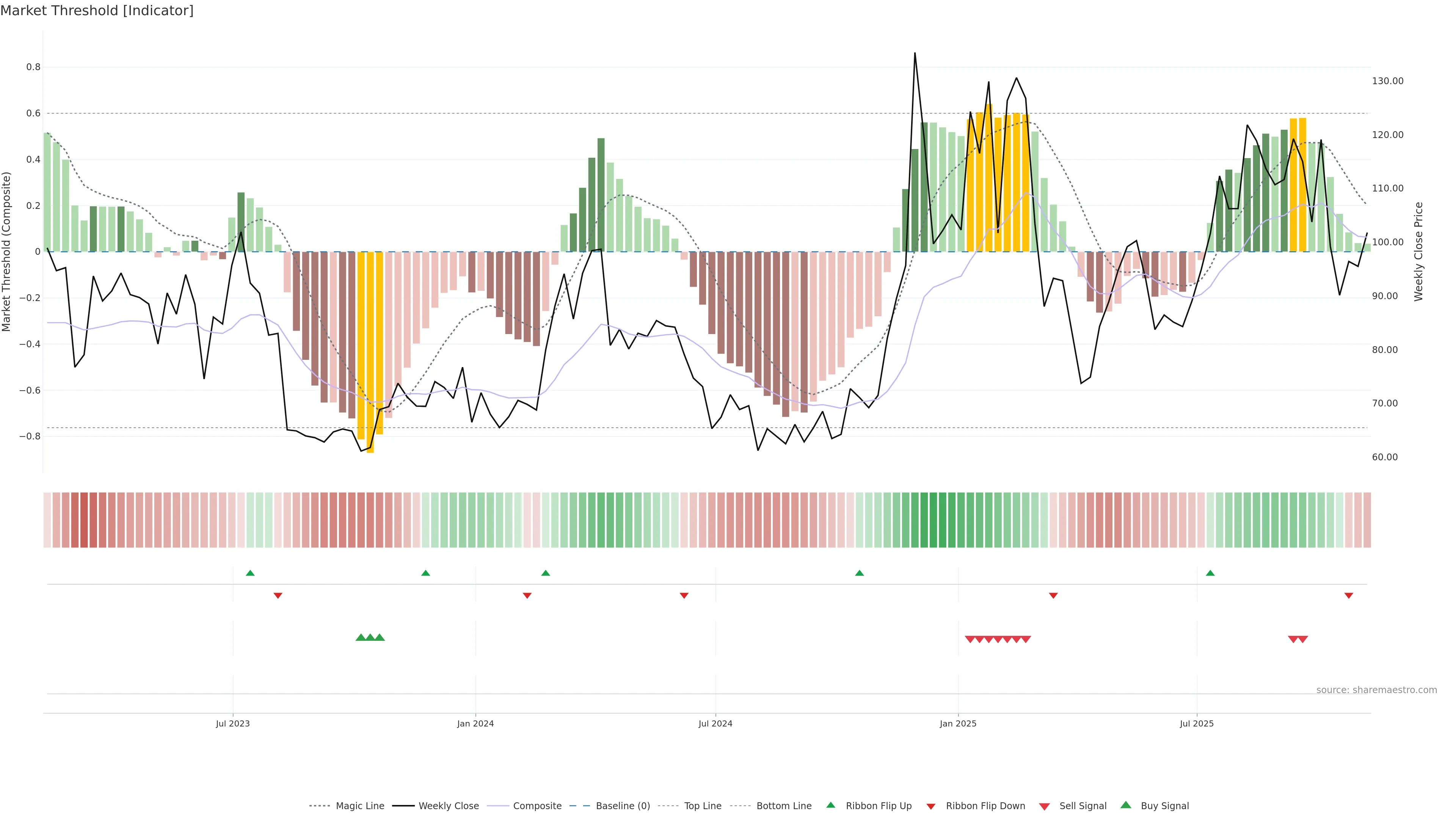The height and width of the screenshot is (819, 1456).
Task: Click the middle green buy signal triangle
Action: (x=370, y=637)
